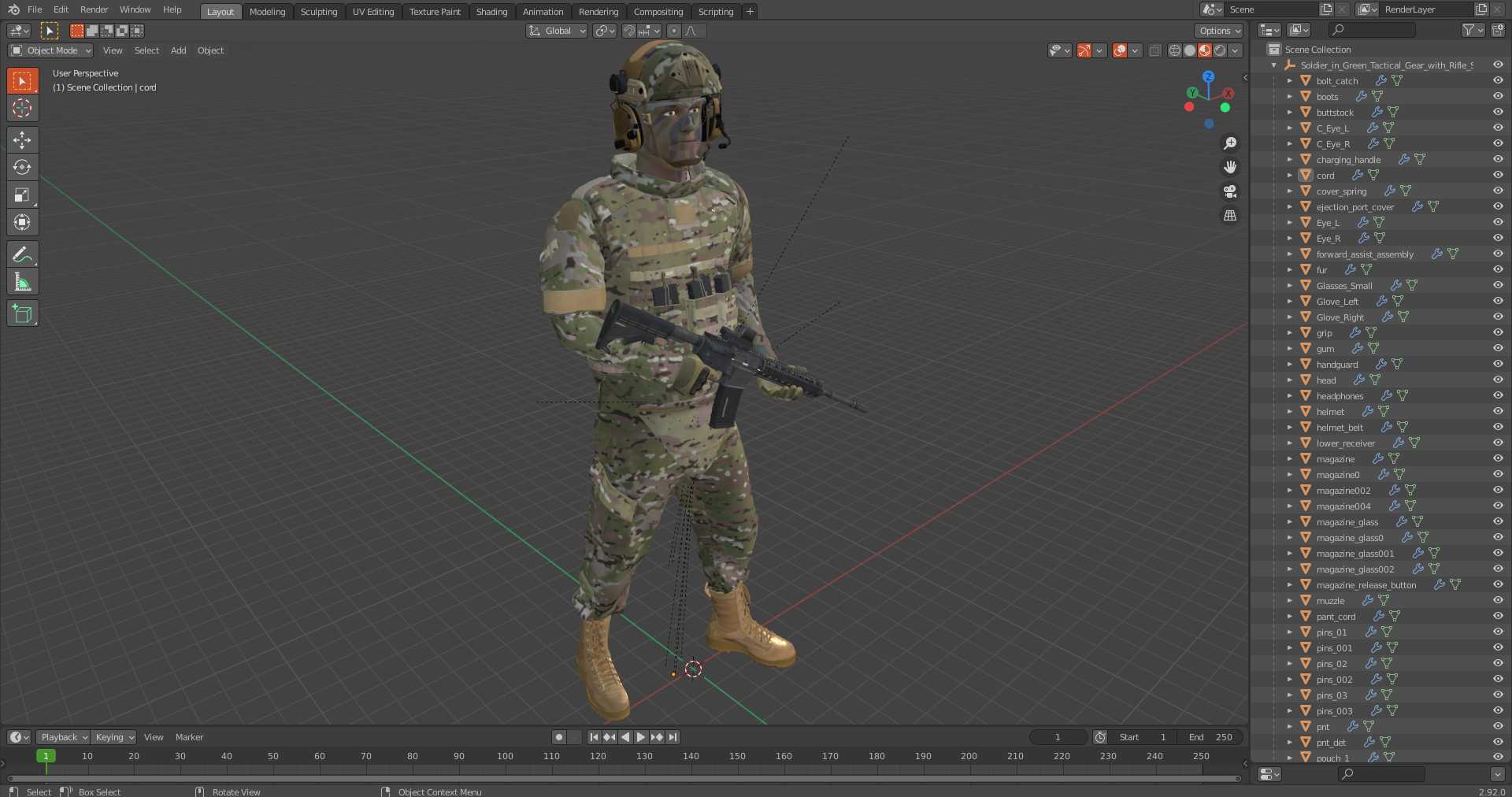Click the zoom view magnifier icon
The height and width of the screenshot is (797, 1512).
pos(1230,143)
